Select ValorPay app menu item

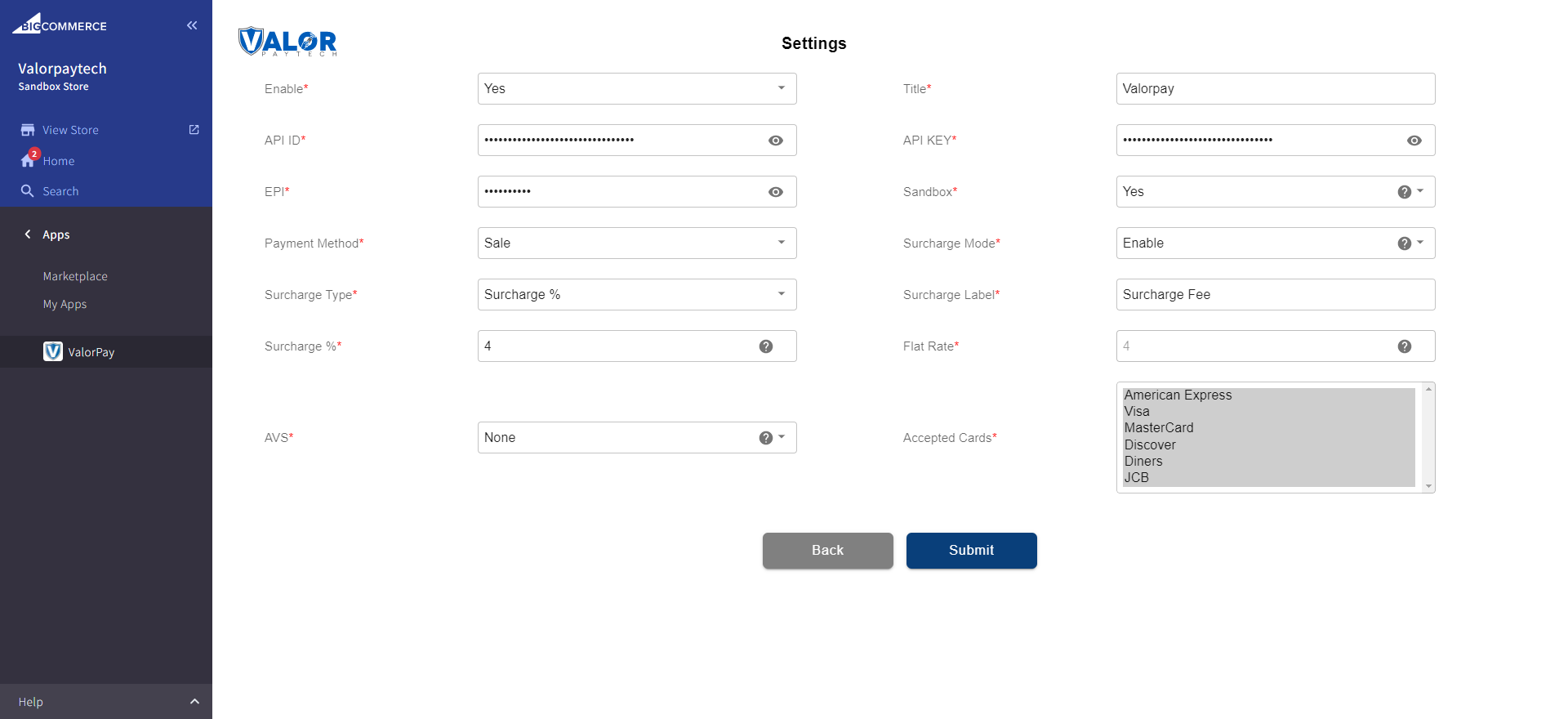click(106, 351)
